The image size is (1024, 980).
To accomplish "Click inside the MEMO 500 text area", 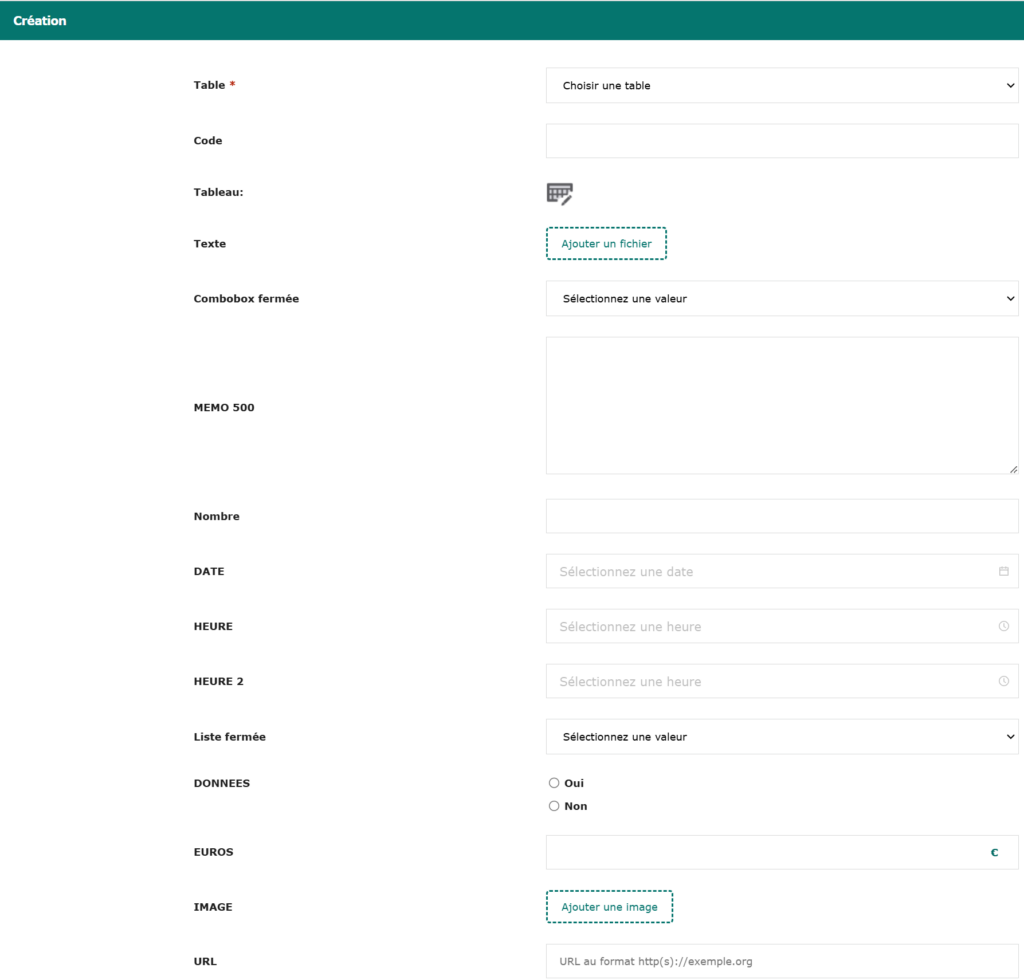I will click(x=781, y=405).
